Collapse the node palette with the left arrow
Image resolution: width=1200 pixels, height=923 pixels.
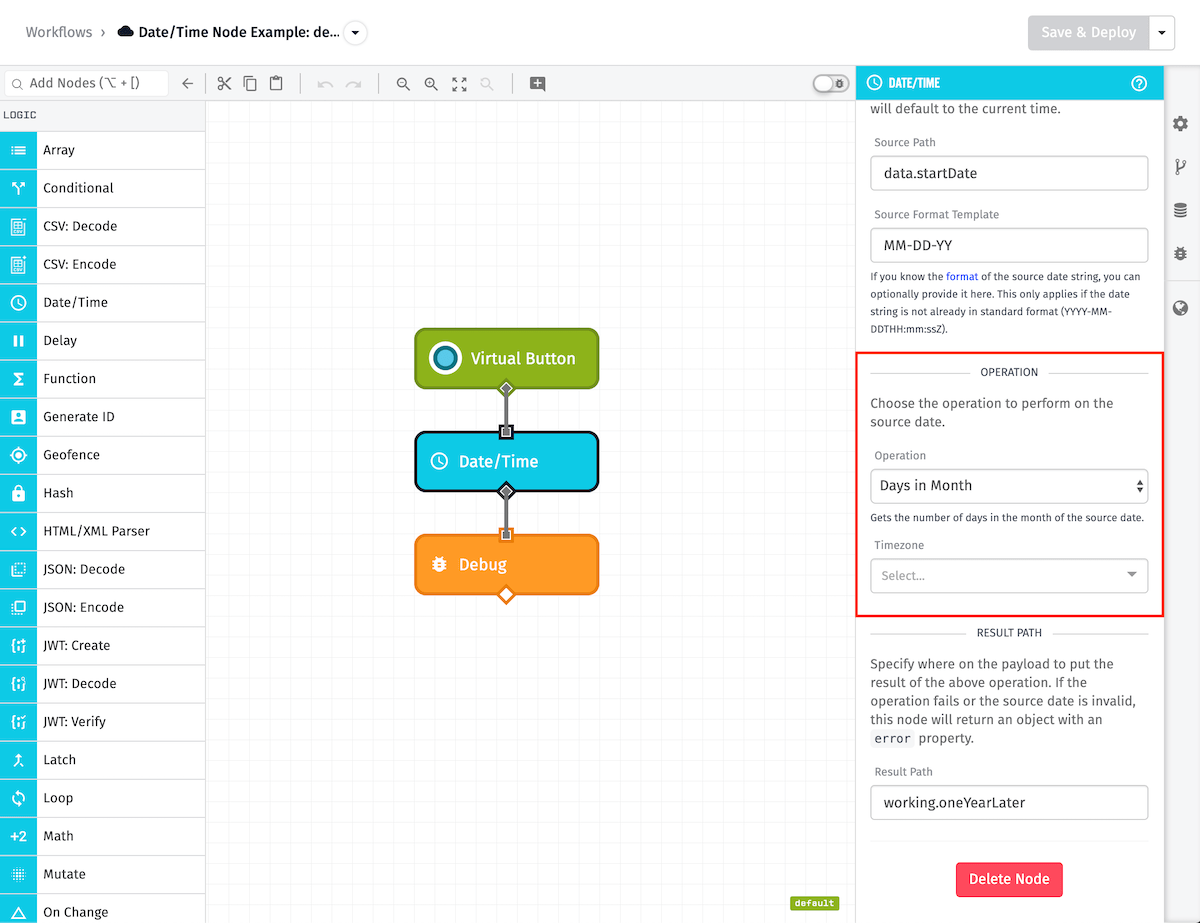[187, 84]
